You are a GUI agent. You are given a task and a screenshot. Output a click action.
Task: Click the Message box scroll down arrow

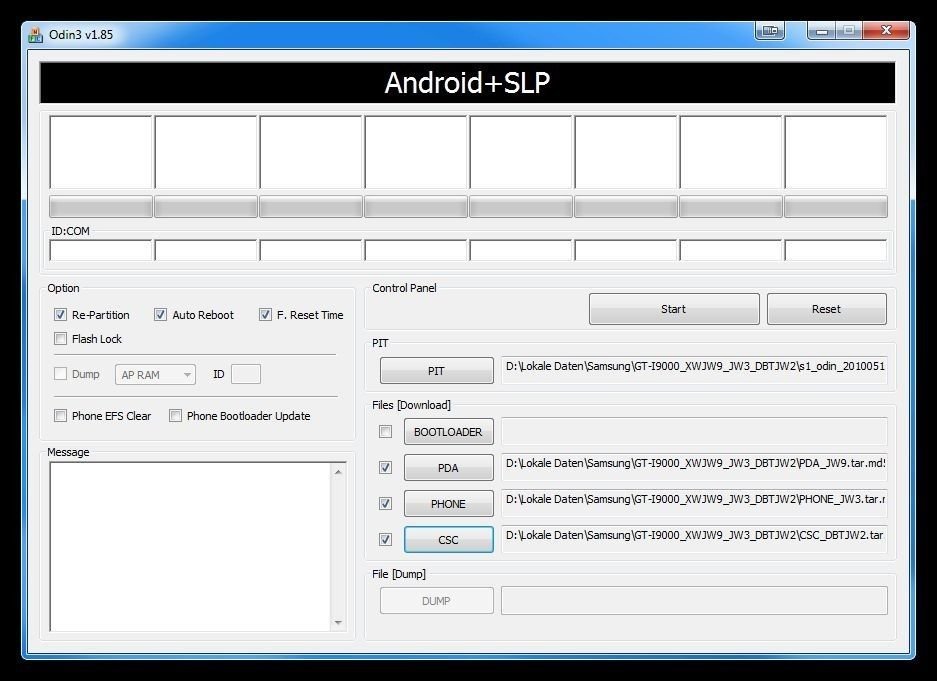(338, 622)
